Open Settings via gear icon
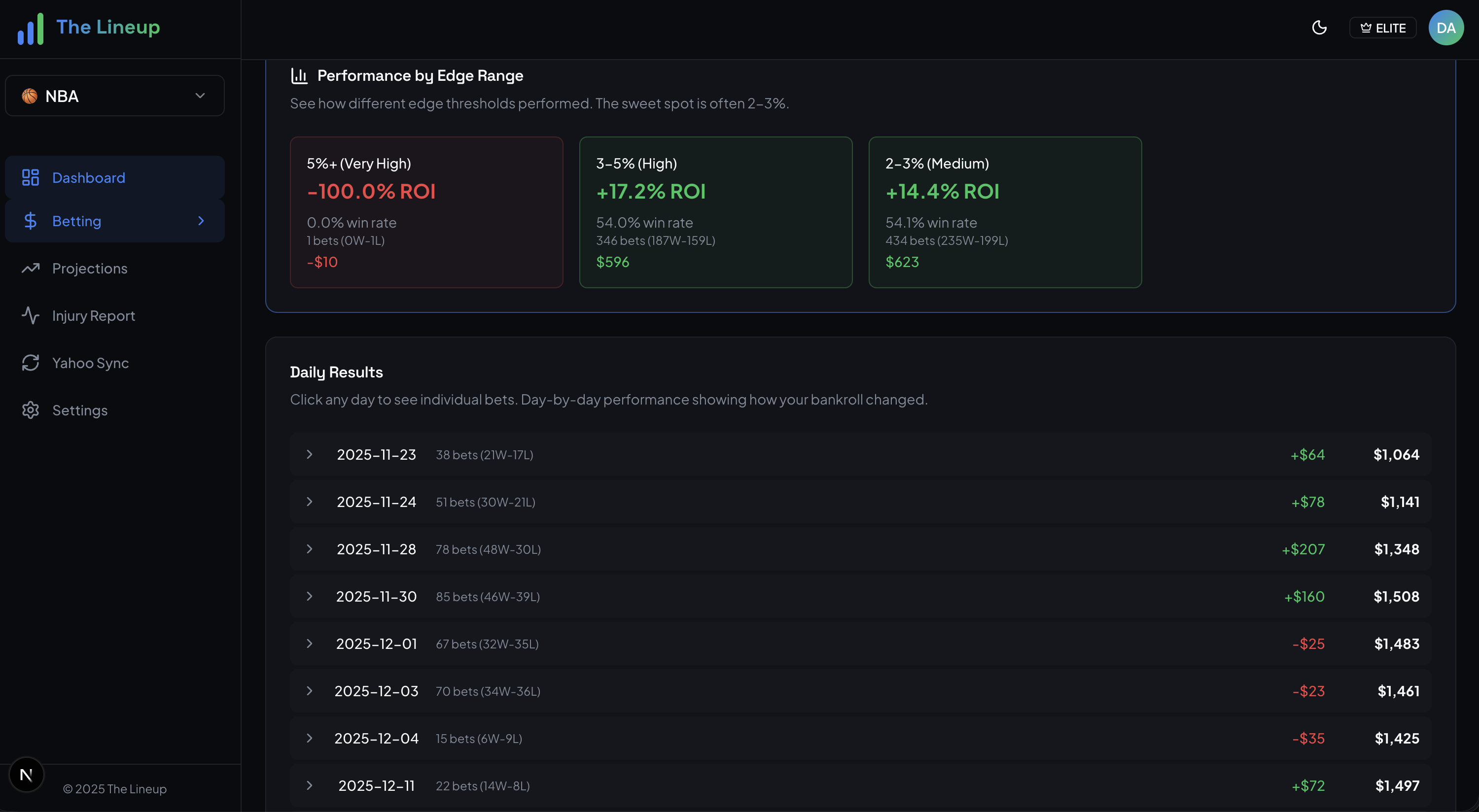The image size is (1479, 812). pos(31,410)
